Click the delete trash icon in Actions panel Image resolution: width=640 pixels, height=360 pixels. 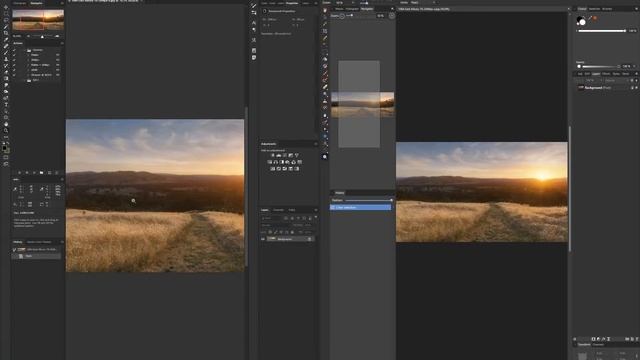tap(57, 173)
